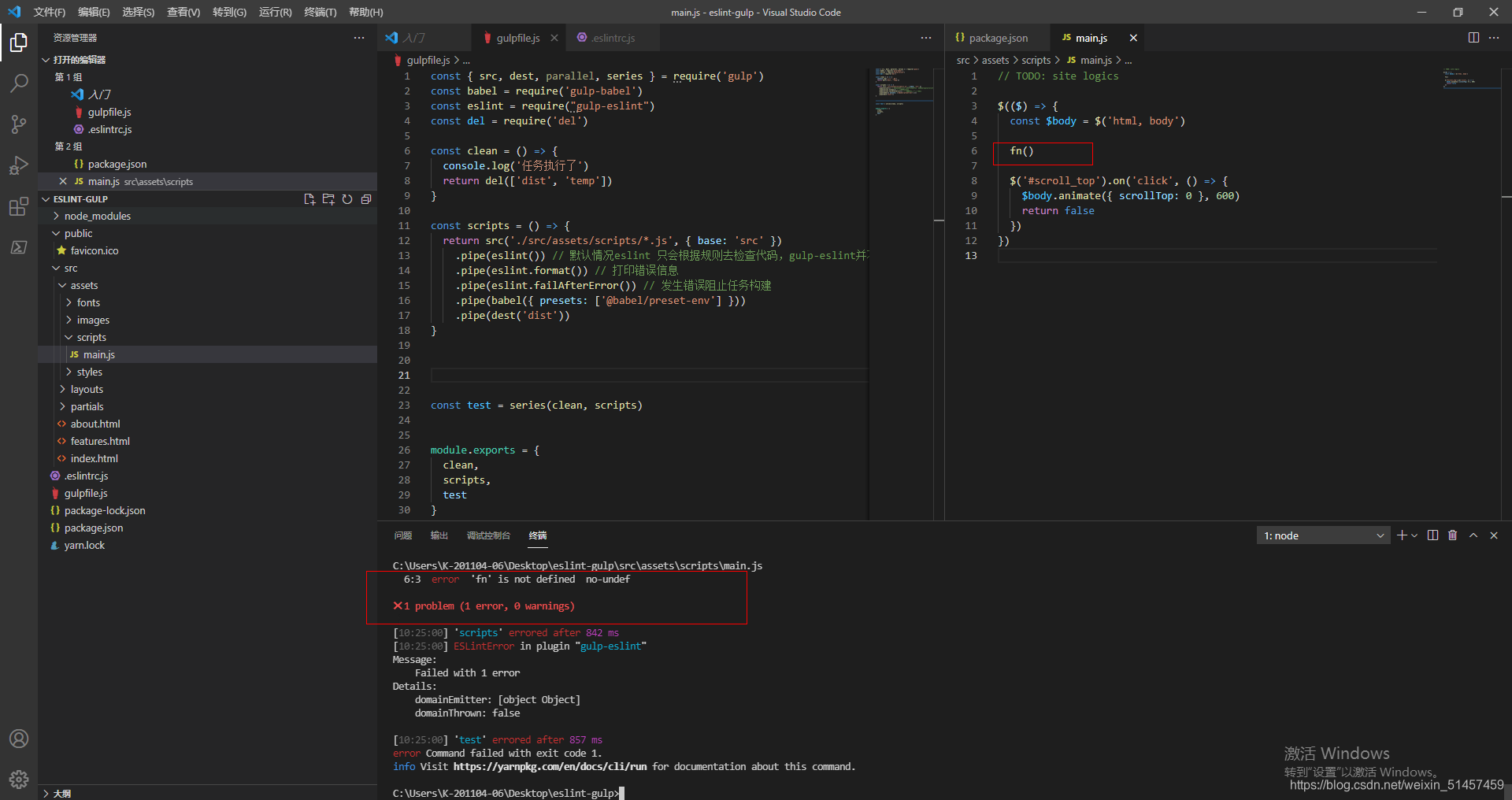Close the gulpfile.js editor tab
Viewport: 1512px width, 800px height.
(x=554, y=38)
